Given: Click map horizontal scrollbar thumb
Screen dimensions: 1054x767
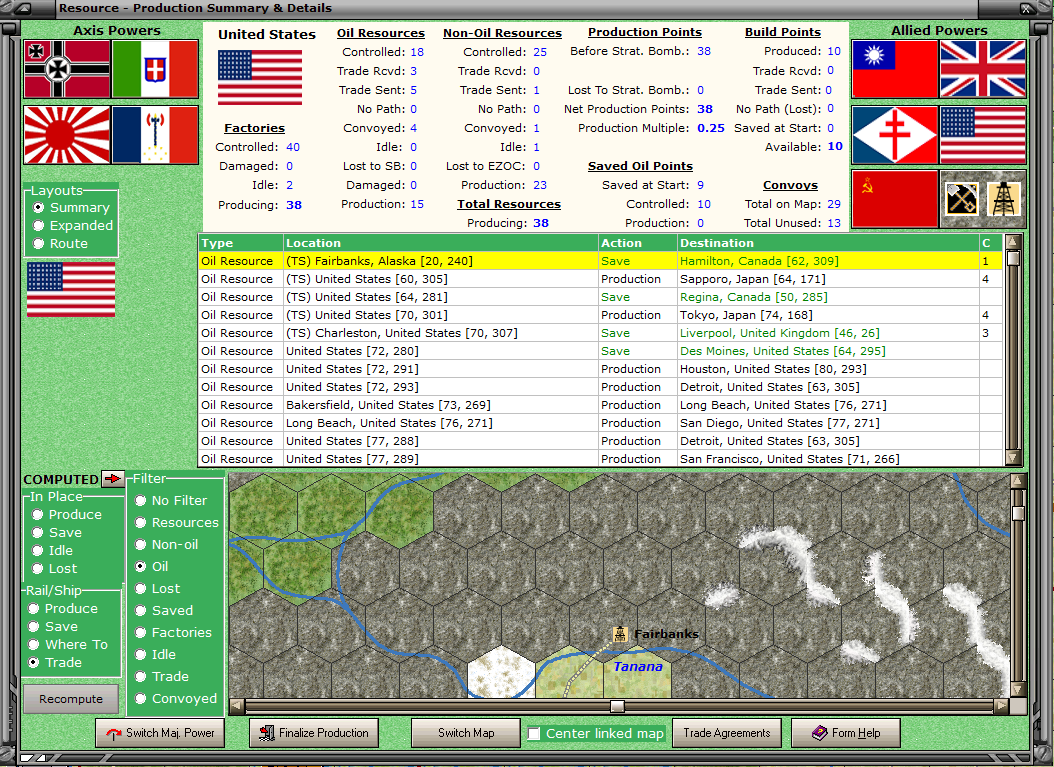Looking at the screenshot, I should (x=617, y=707).
